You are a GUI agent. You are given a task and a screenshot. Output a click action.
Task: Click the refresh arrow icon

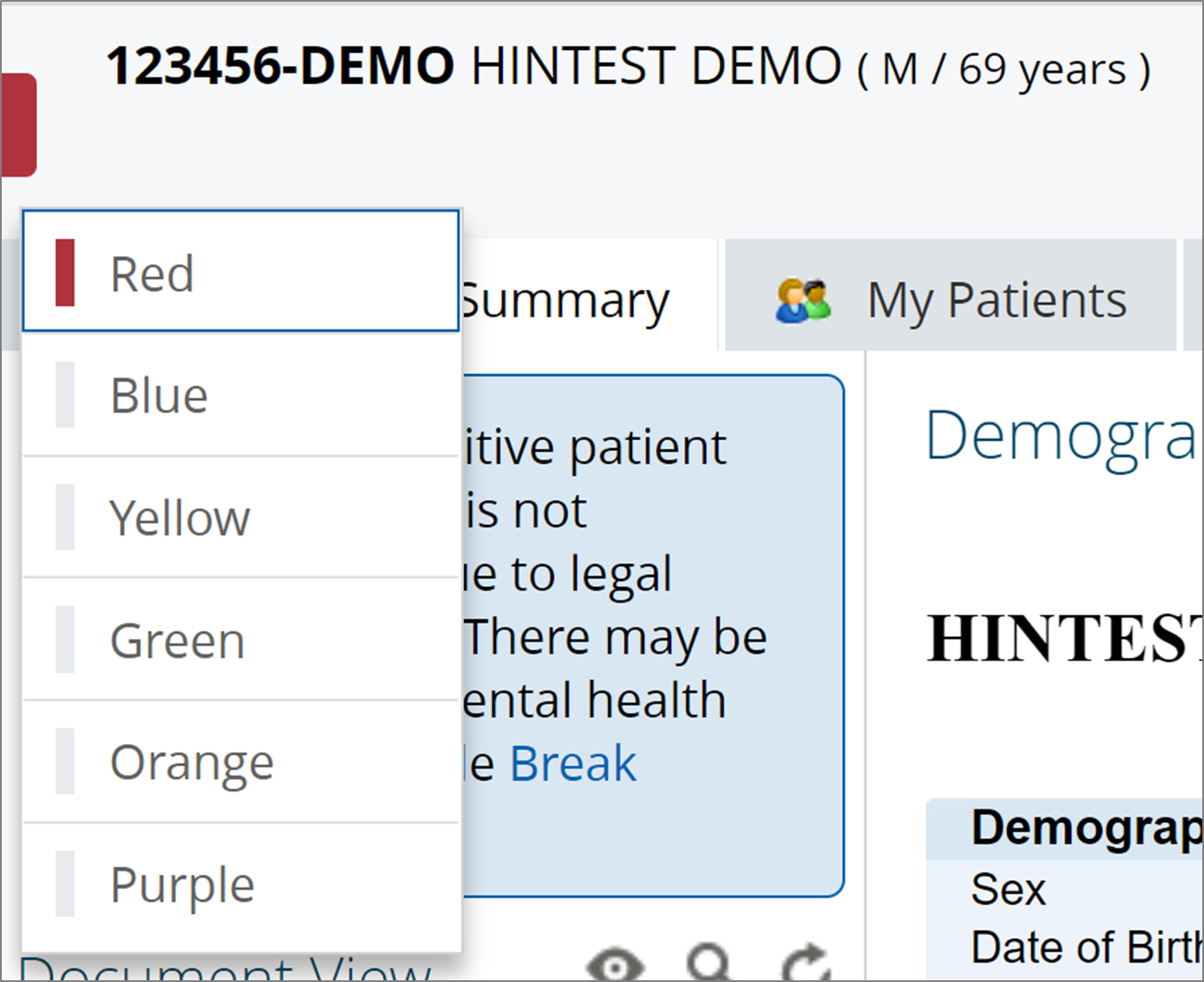coord(806,962)
